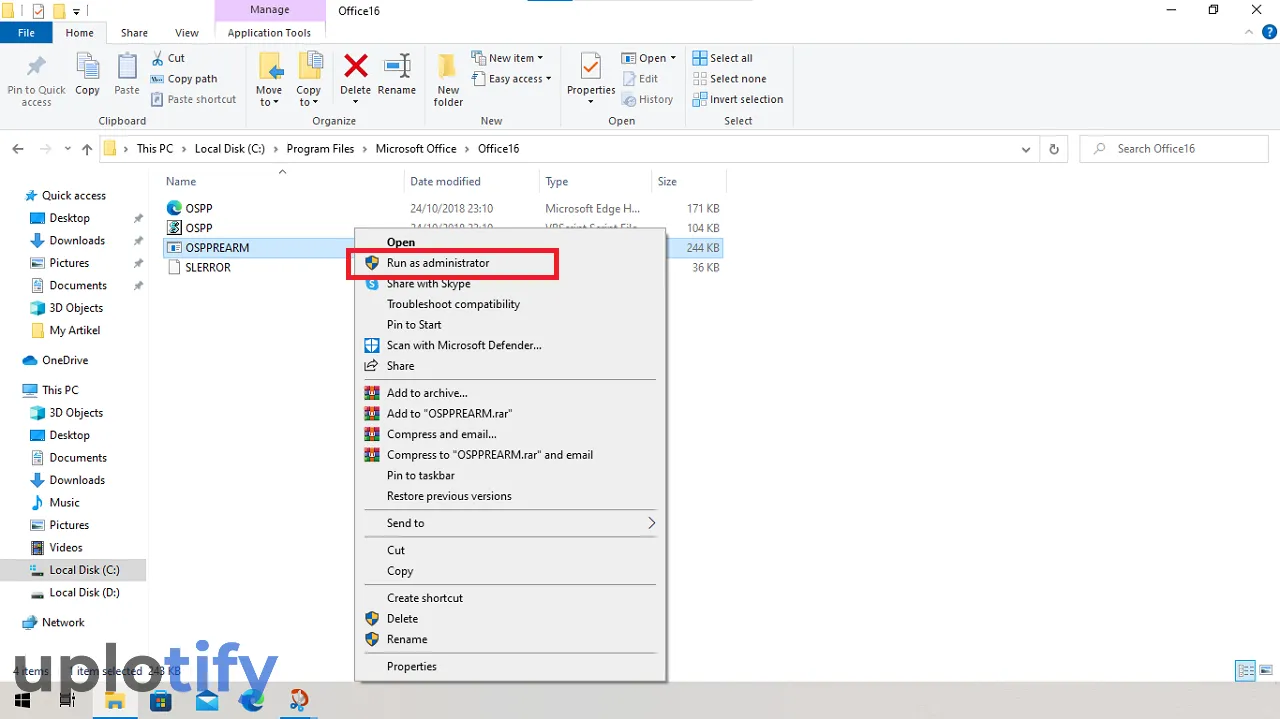Choose Add to archive option
This screenshot has height=719, width=1280.
(x=427, y=393)
